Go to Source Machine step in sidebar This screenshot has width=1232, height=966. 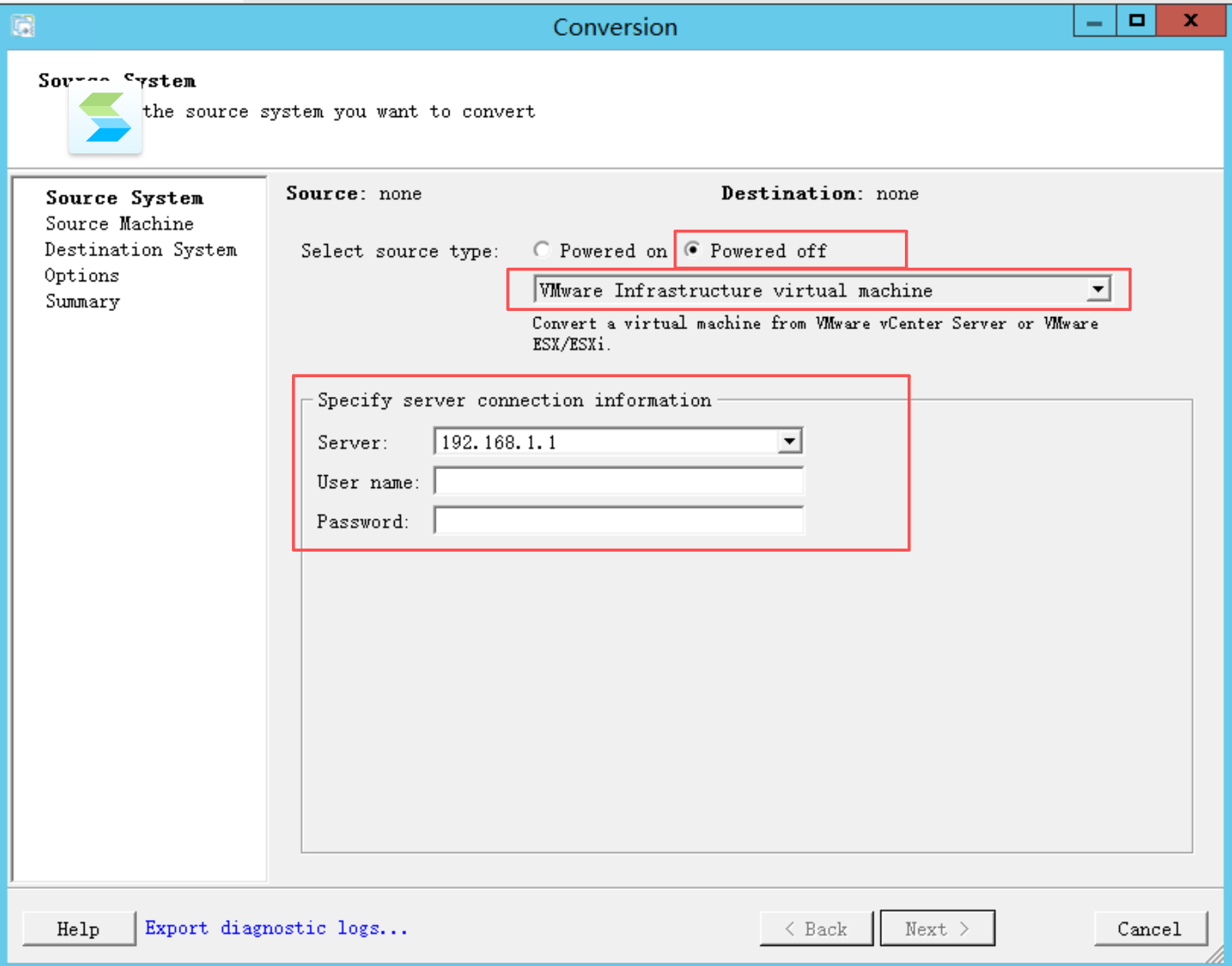click(120, 224)
